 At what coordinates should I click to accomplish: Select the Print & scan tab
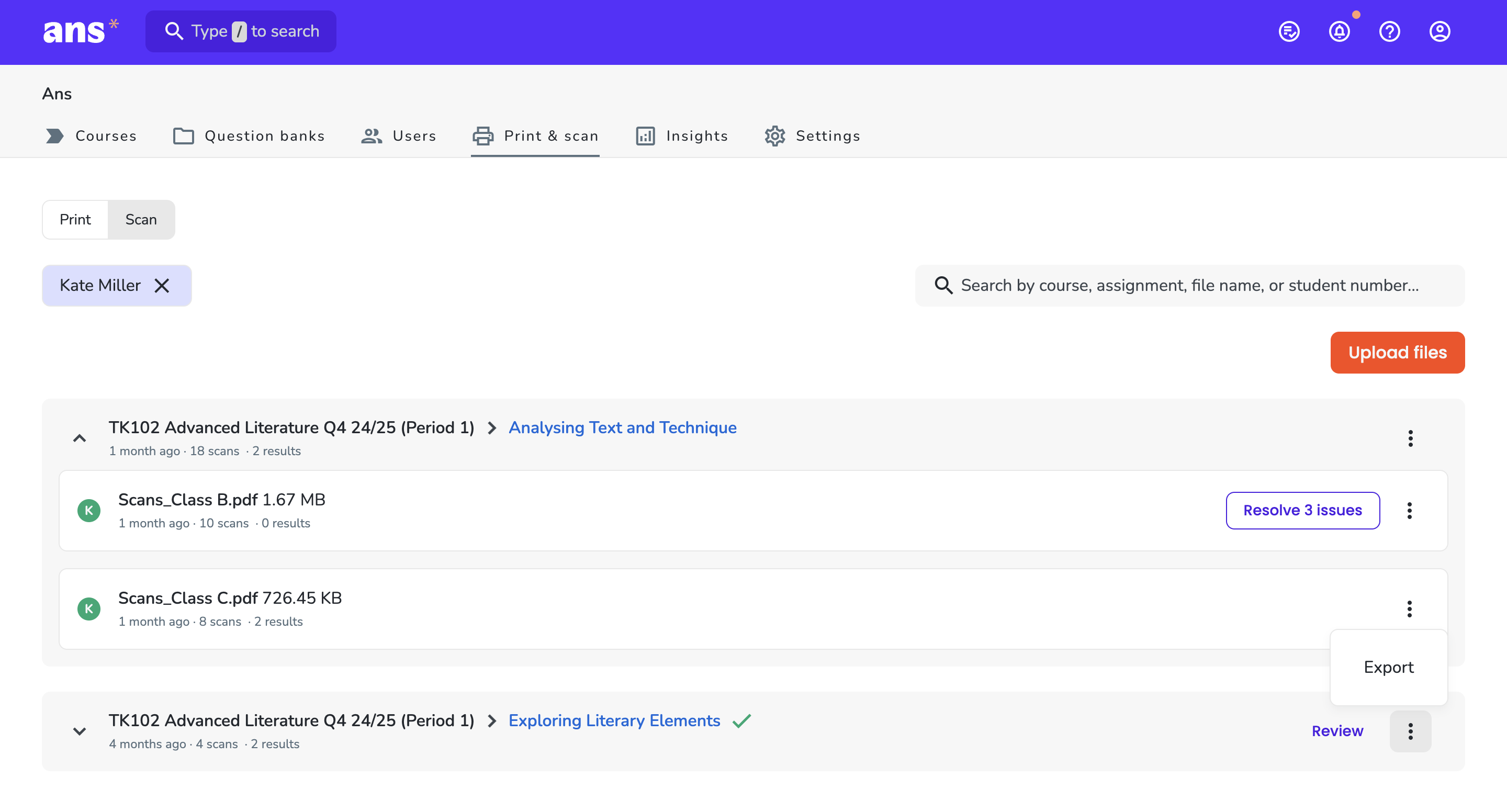(x=535, y=136)
